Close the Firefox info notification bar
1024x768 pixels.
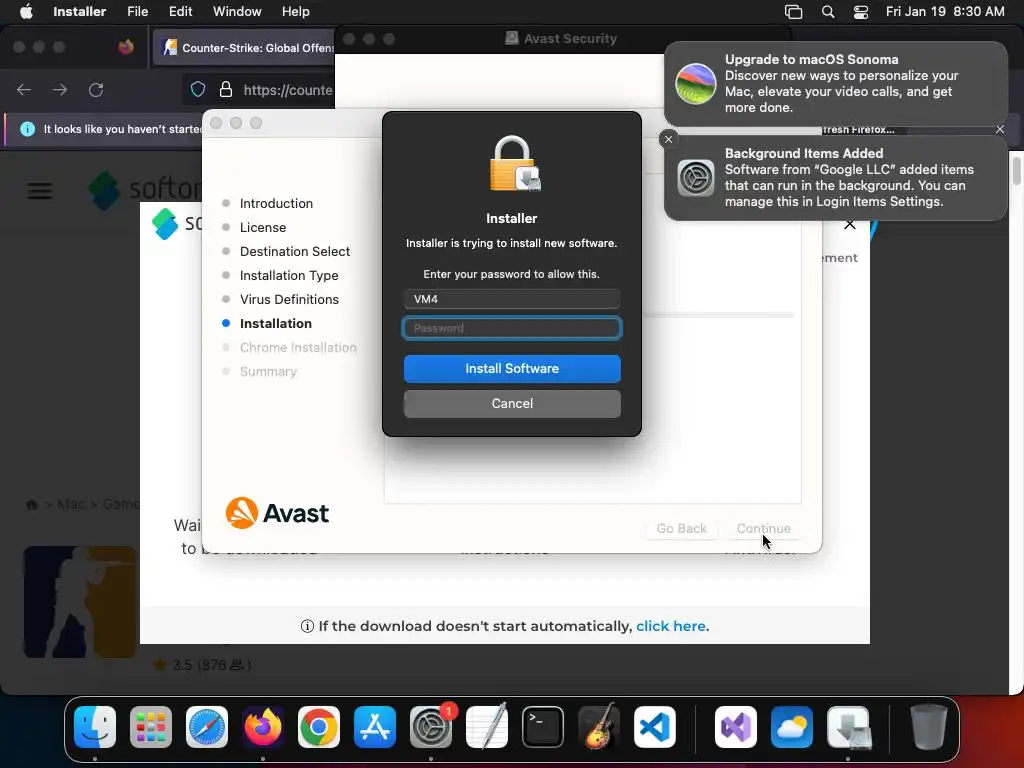1000,129
